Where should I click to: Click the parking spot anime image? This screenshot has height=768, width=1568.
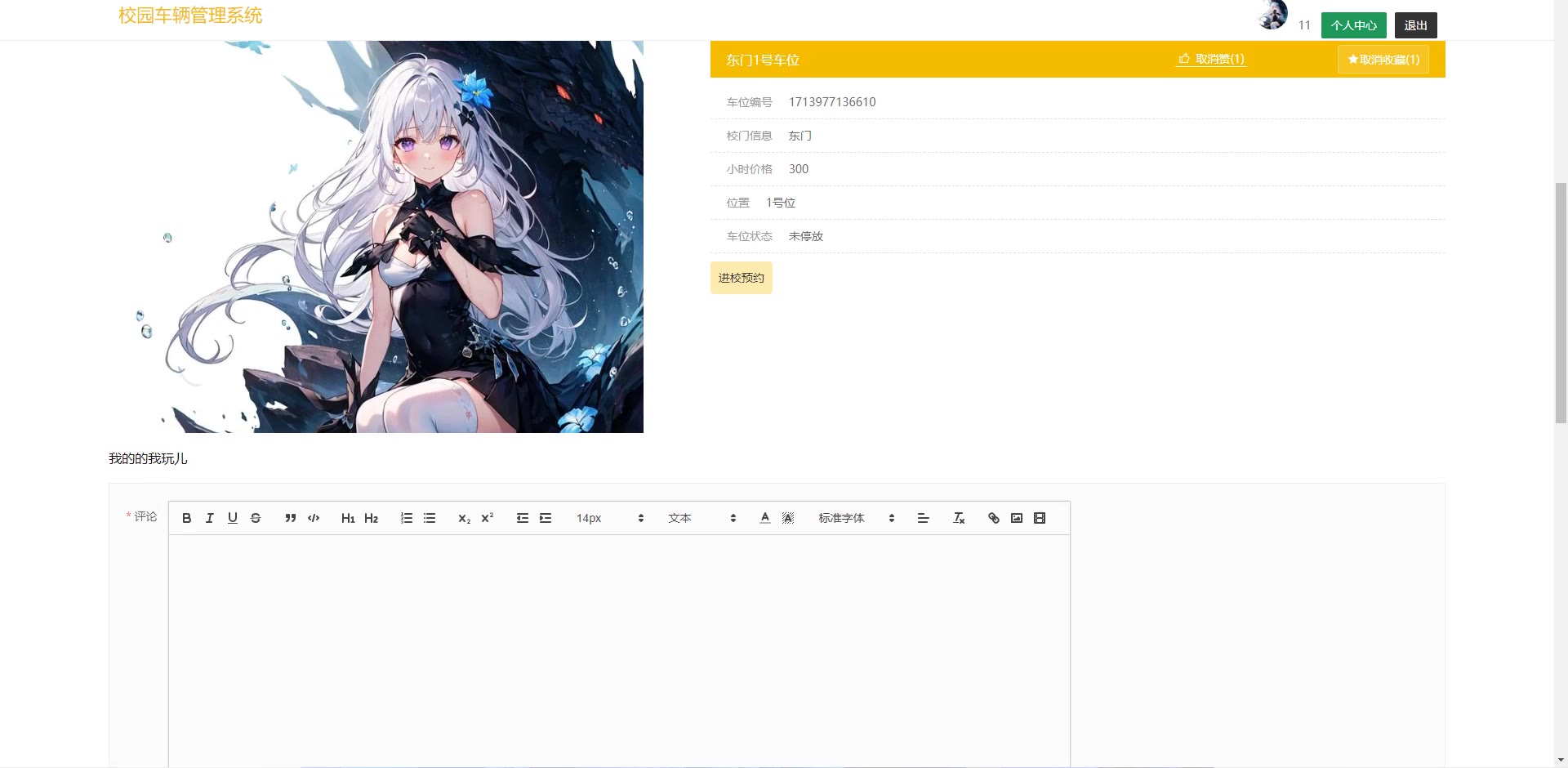[x=376, y=237]
